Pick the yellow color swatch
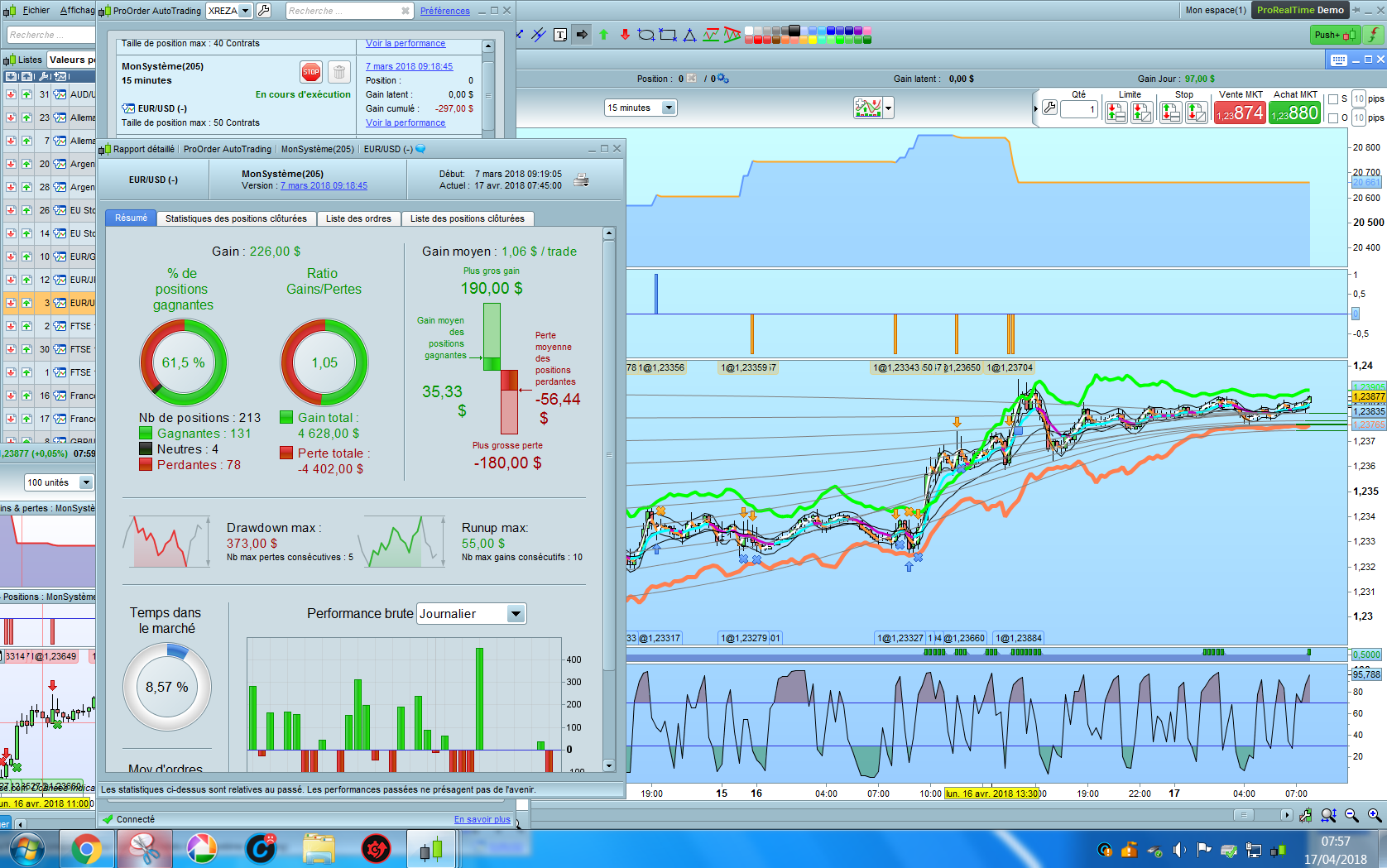 point(812,40)
